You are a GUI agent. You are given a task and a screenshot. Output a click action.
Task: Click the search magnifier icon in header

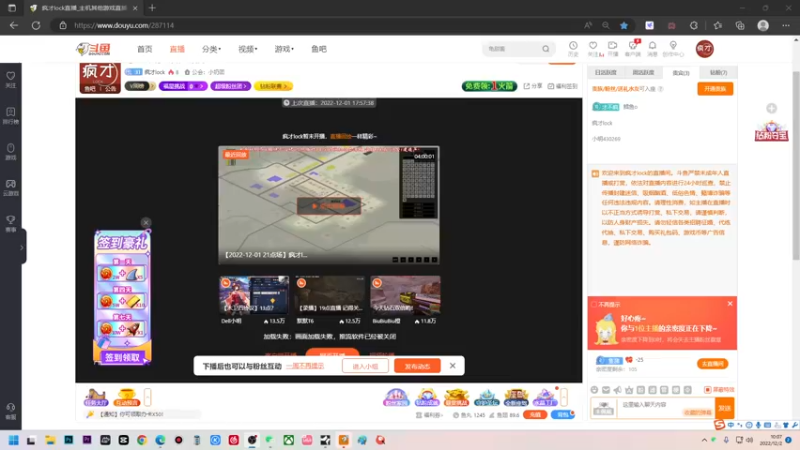coord(546,49)
